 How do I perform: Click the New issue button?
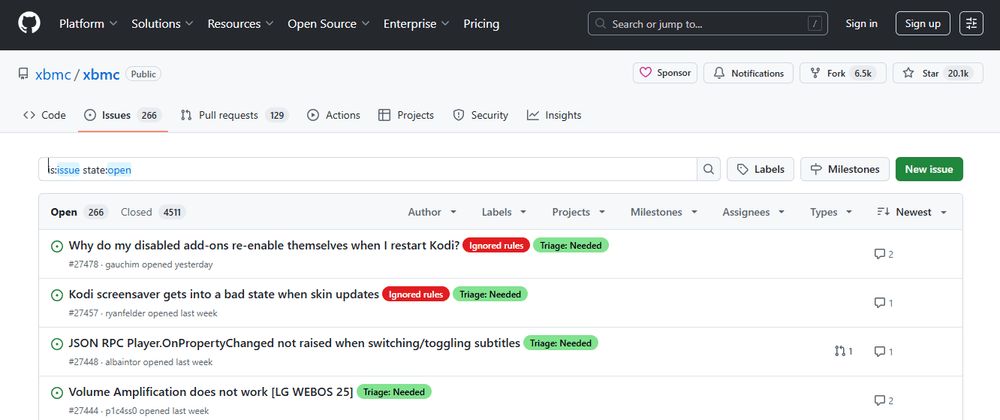[929, 170]
